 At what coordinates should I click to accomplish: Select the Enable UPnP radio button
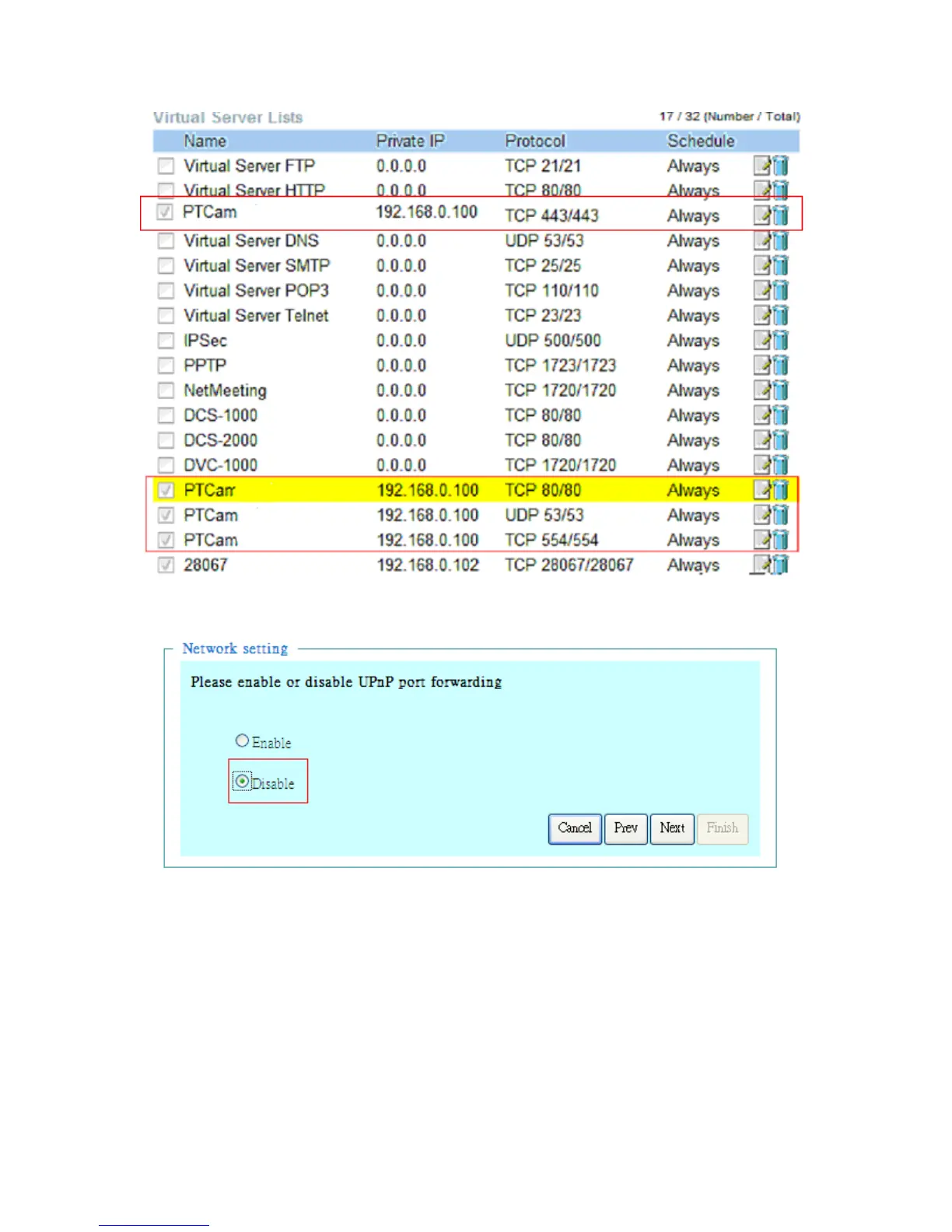(242, 740)
